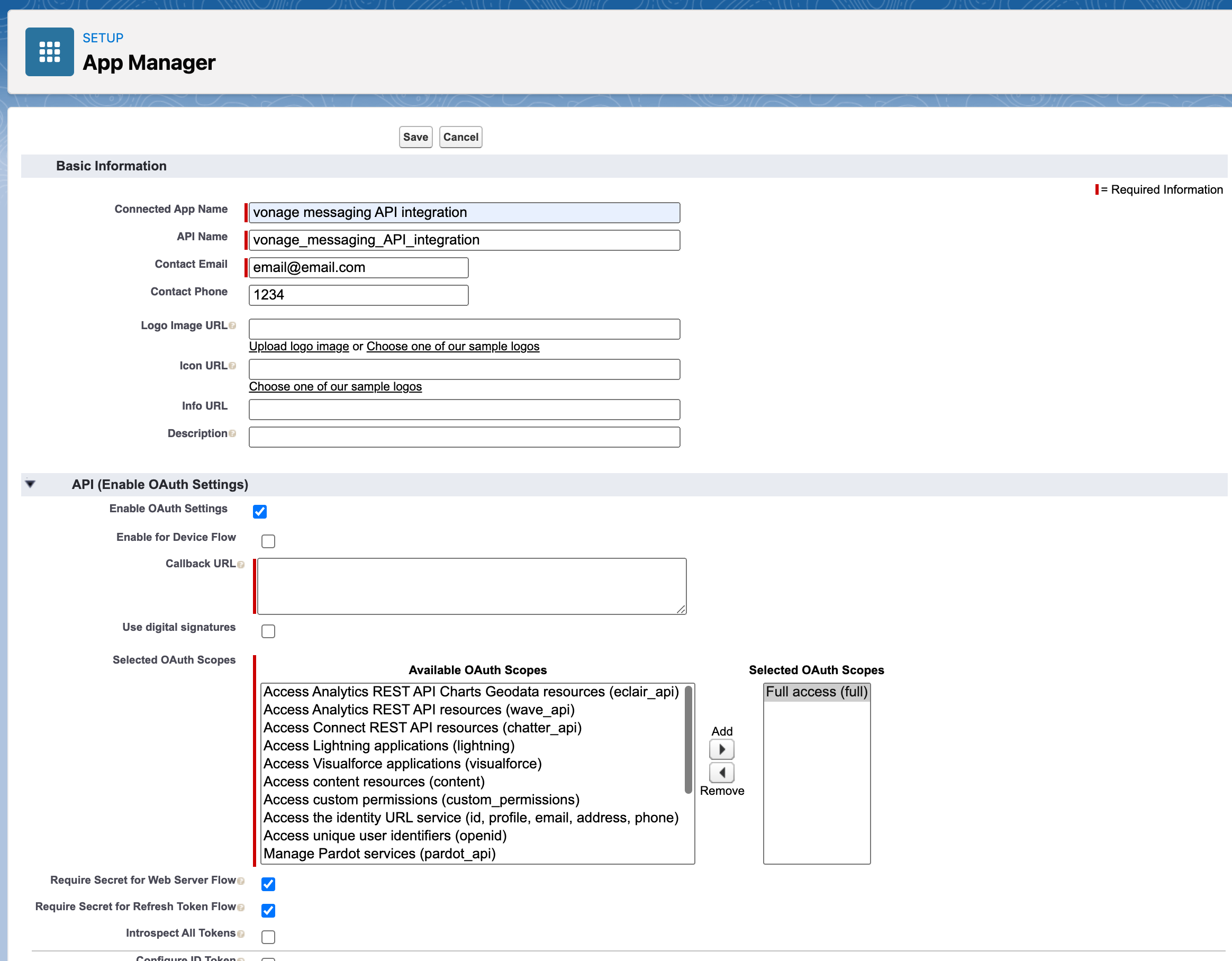Click inside the Callback URL textarea
Image resolution: width=1232 pixels, height=961 pixels.
(472, 586)
